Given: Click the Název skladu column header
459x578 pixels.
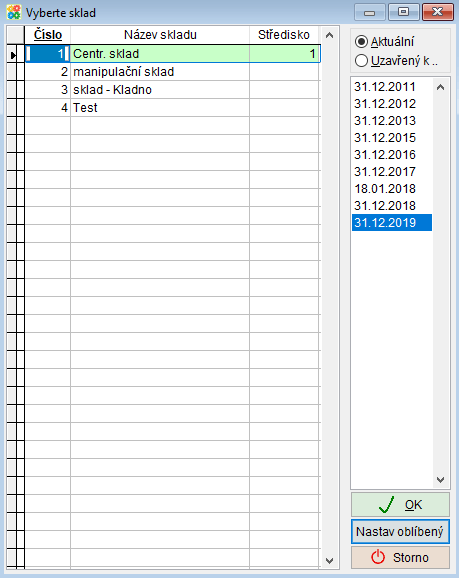Looking at the screenshot, I should click(160, 35).
